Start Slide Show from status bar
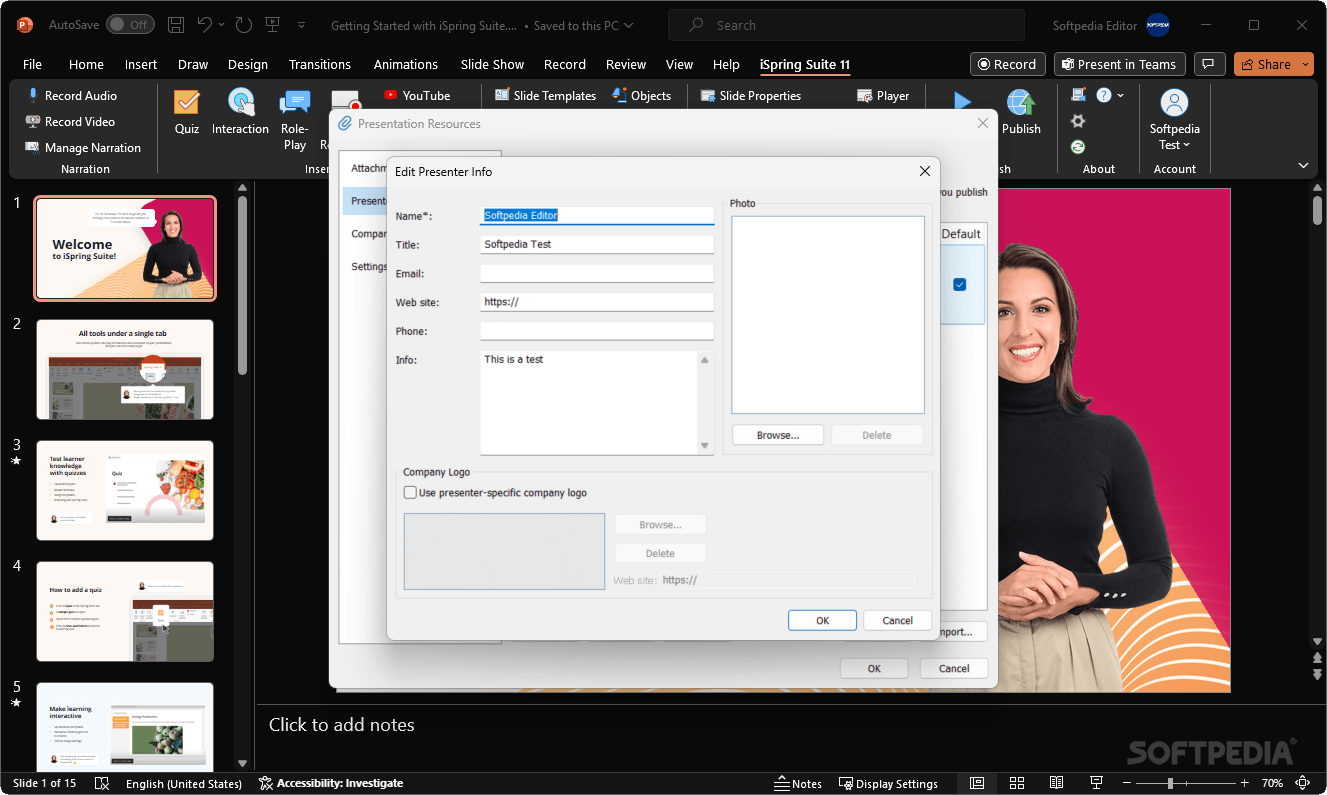The height and width of the screenshot is (795, 1327). [1096, 783]
